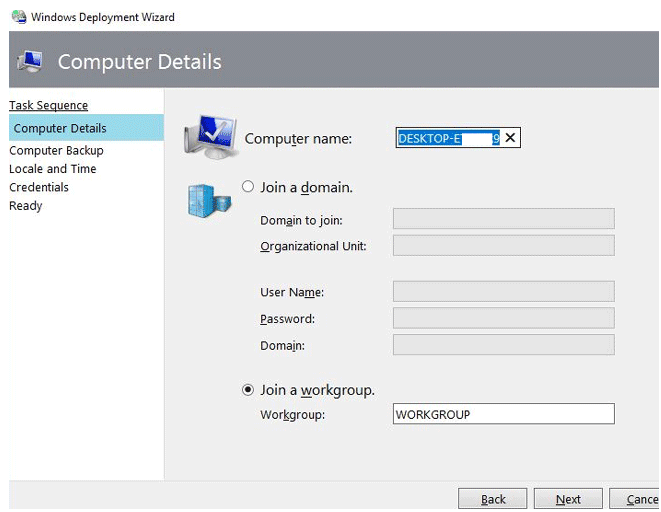Click the Organizational Unit label
Screen dimensions: 661x512
313,246
